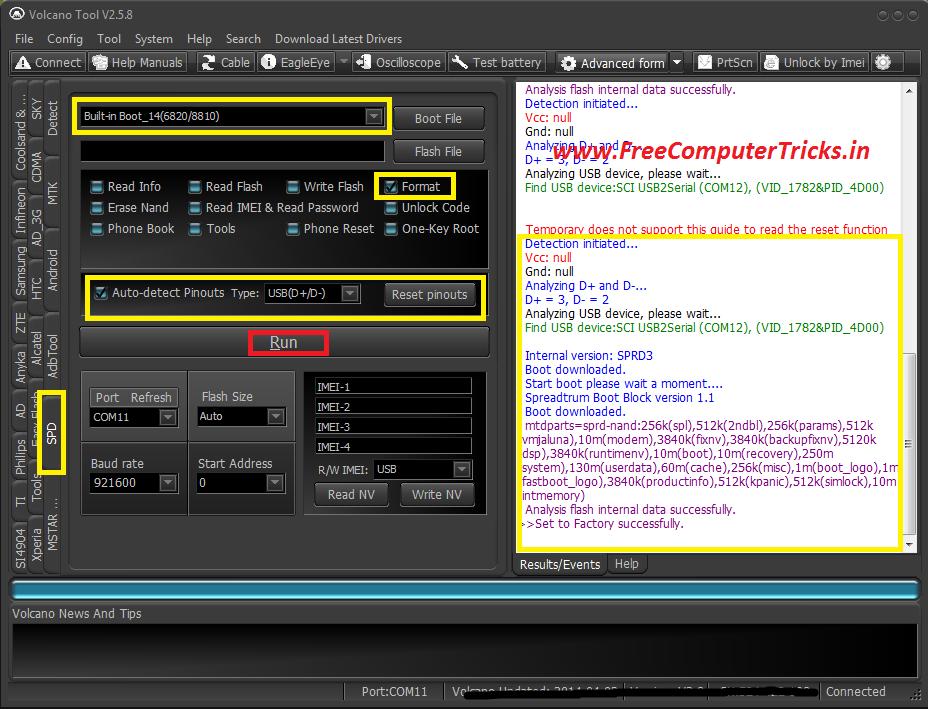The height and width of the screenshot is (709, 928).
Task: Uncheck the Format checkbox
Action: coord(391,187)
